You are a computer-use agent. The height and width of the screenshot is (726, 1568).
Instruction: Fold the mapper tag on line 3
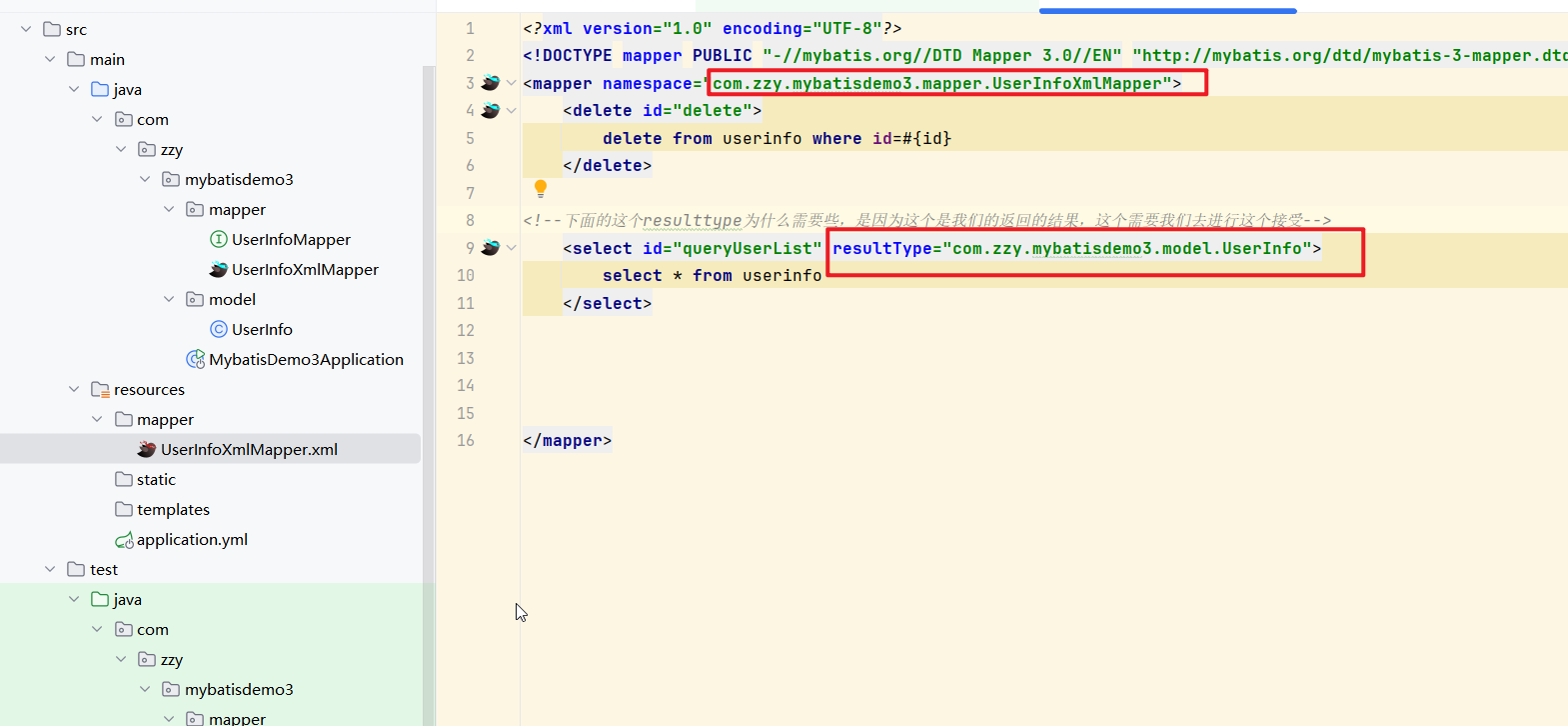tap(512, 83)
